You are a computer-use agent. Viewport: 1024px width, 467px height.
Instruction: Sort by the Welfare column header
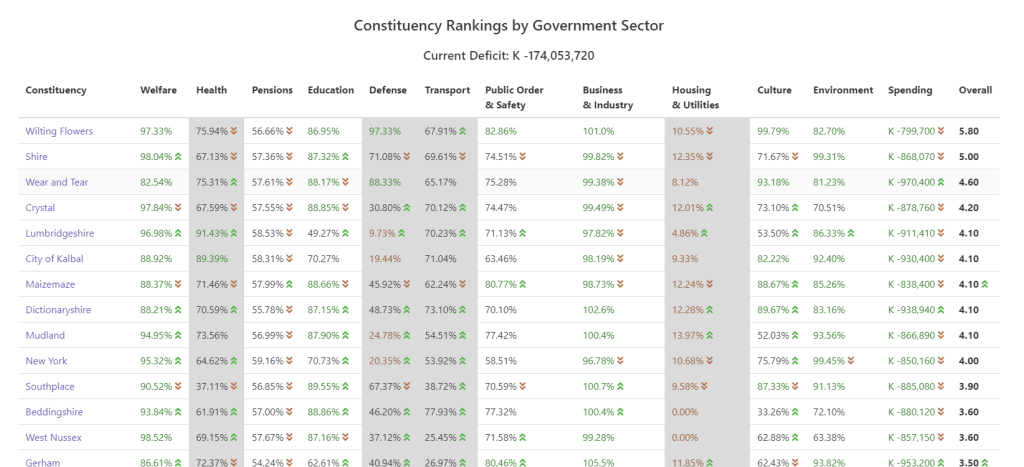(158, 90)
